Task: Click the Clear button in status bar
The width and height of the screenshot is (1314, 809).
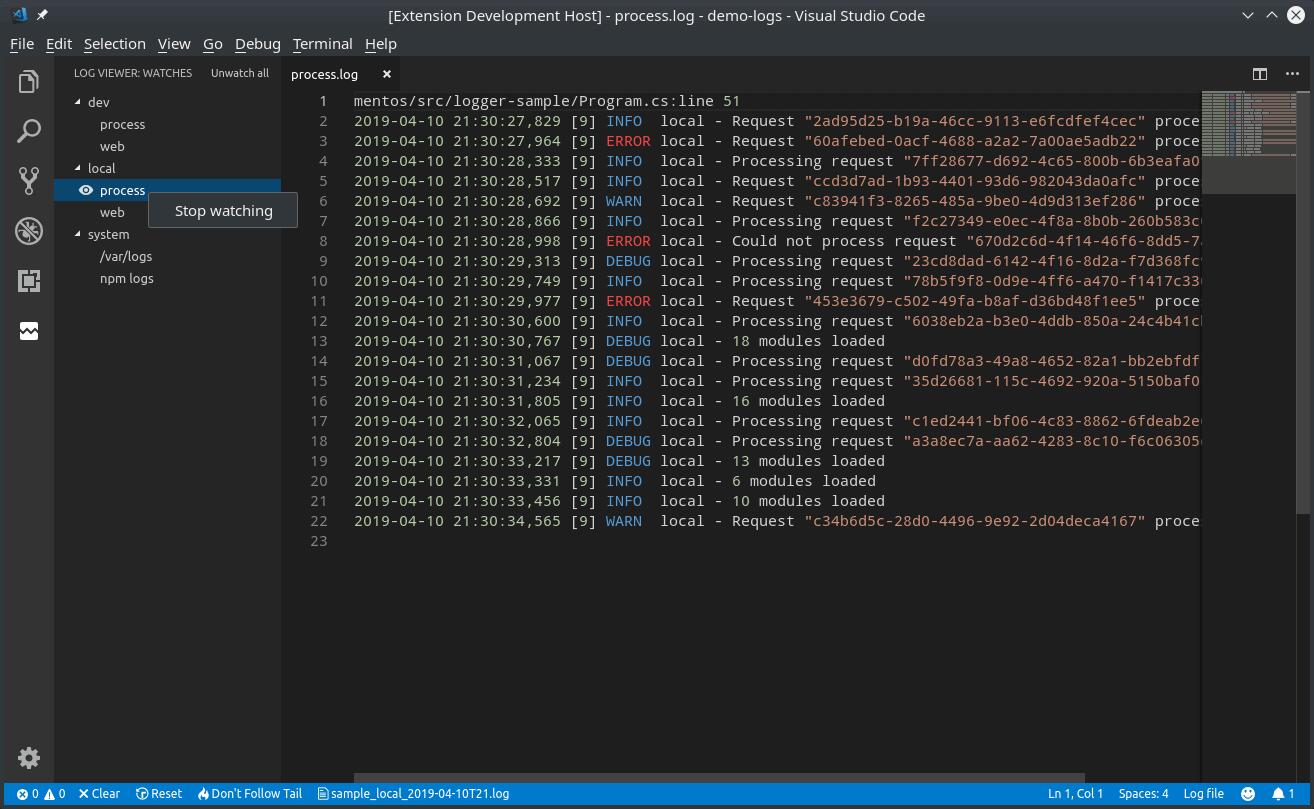Action: [99, 793]
